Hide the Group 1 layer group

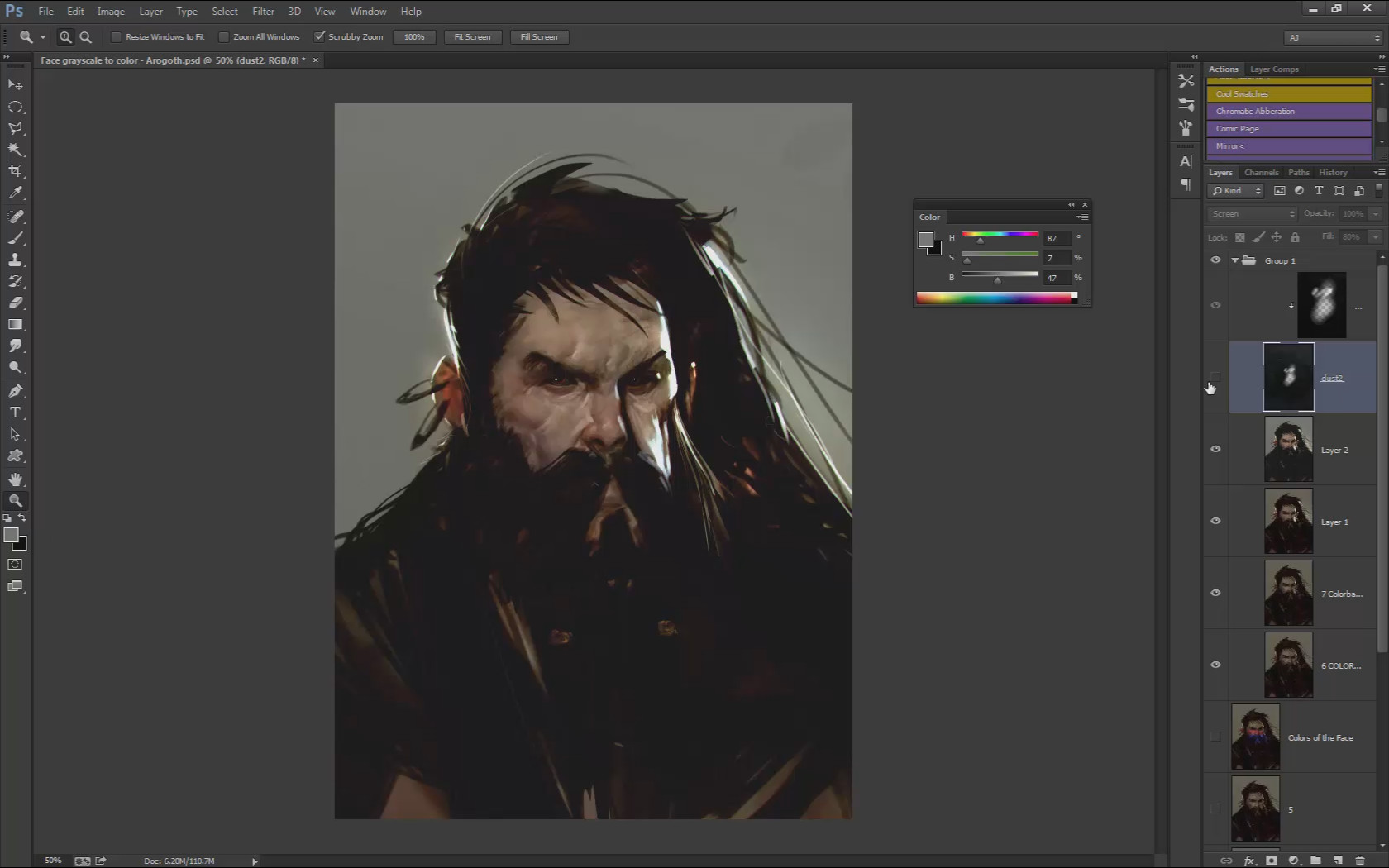click(x=1215, y=260)
